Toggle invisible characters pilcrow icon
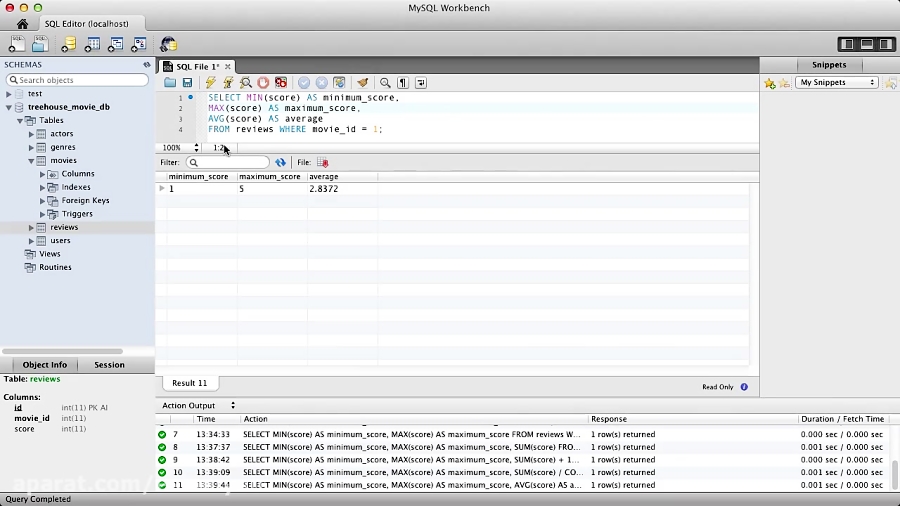 [403, 83]
